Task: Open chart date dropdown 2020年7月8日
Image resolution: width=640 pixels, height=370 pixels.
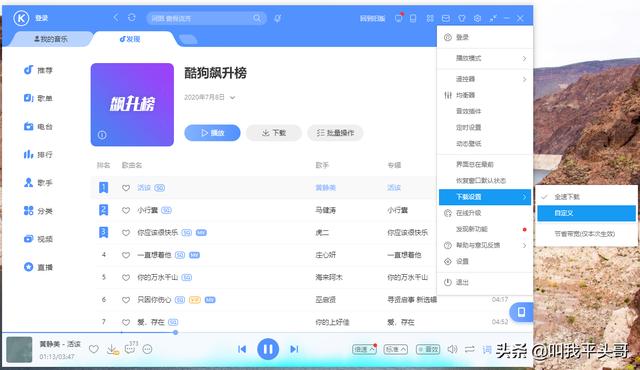Action: (x=209, y=97)
